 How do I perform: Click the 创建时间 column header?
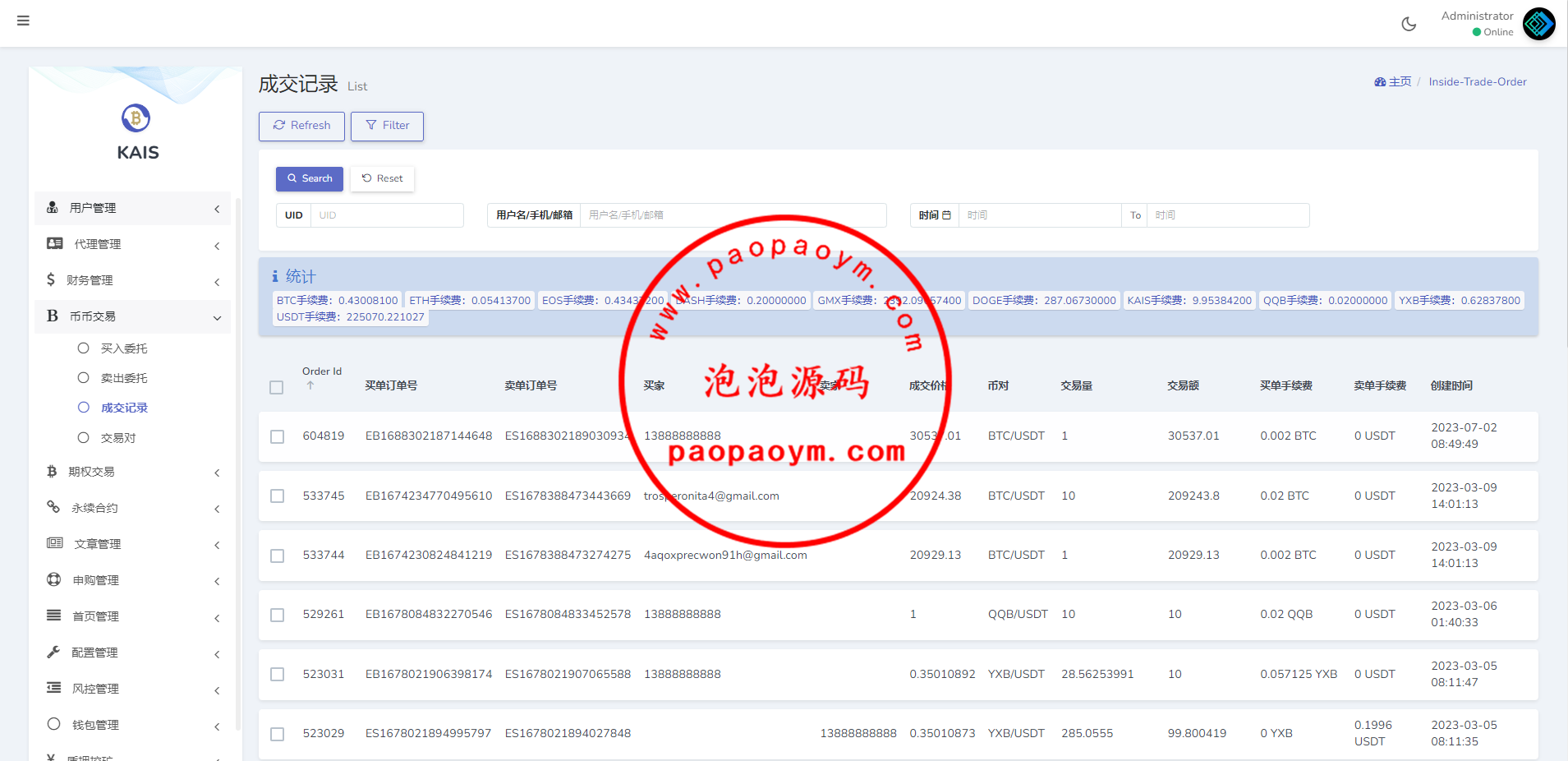pyautogui.click(x=1451, y=385)
